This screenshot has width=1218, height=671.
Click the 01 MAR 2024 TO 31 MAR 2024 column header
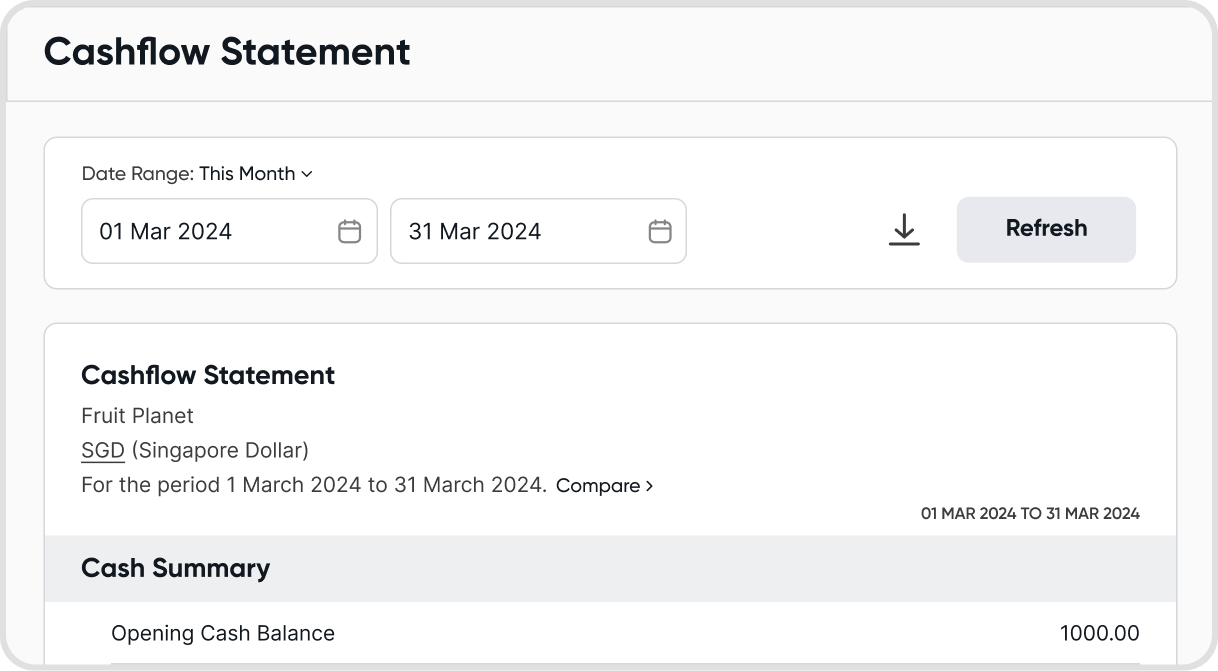click(1030, 514)
